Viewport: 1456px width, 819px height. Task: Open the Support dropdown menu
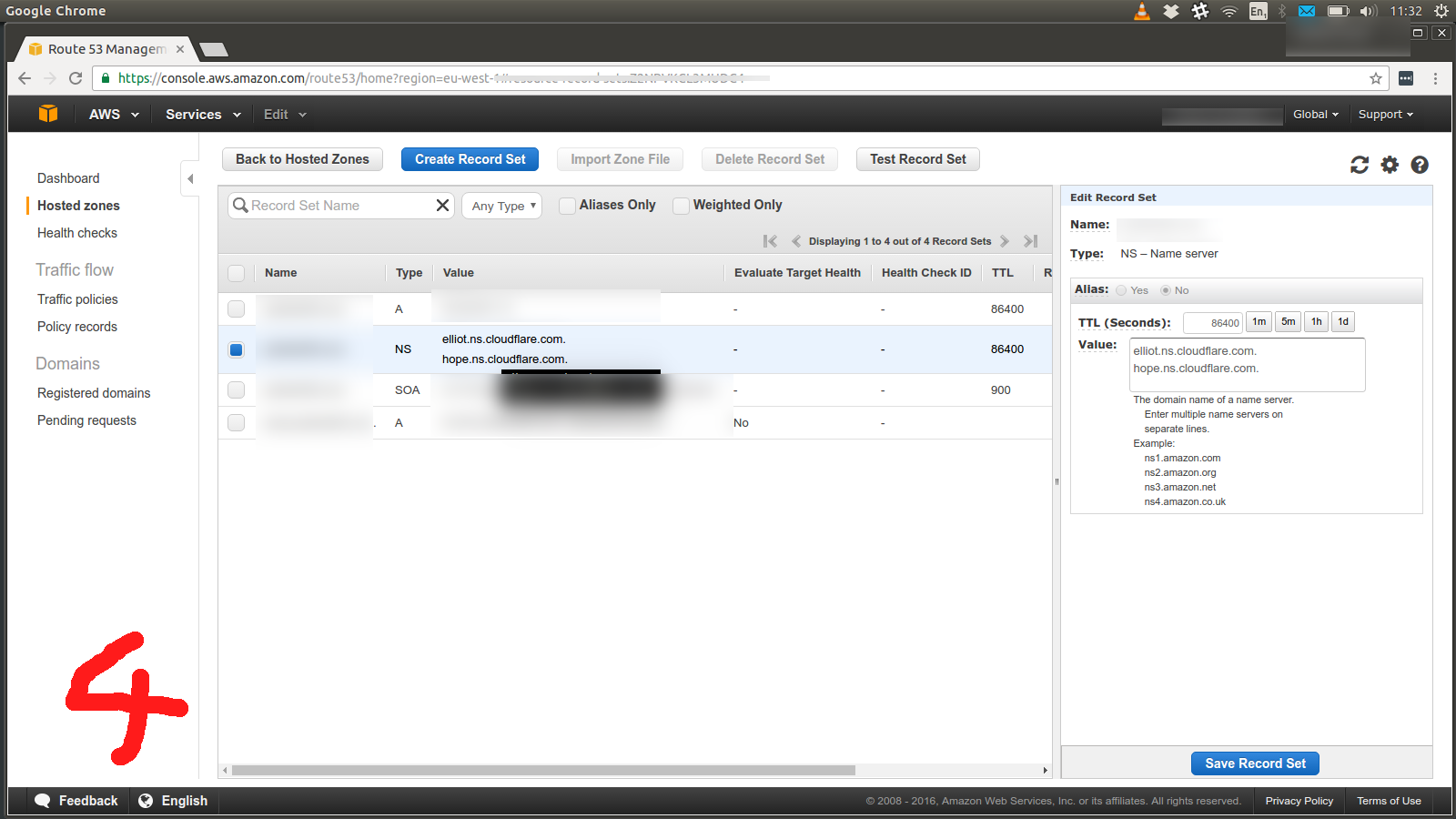coord(1386,115)
